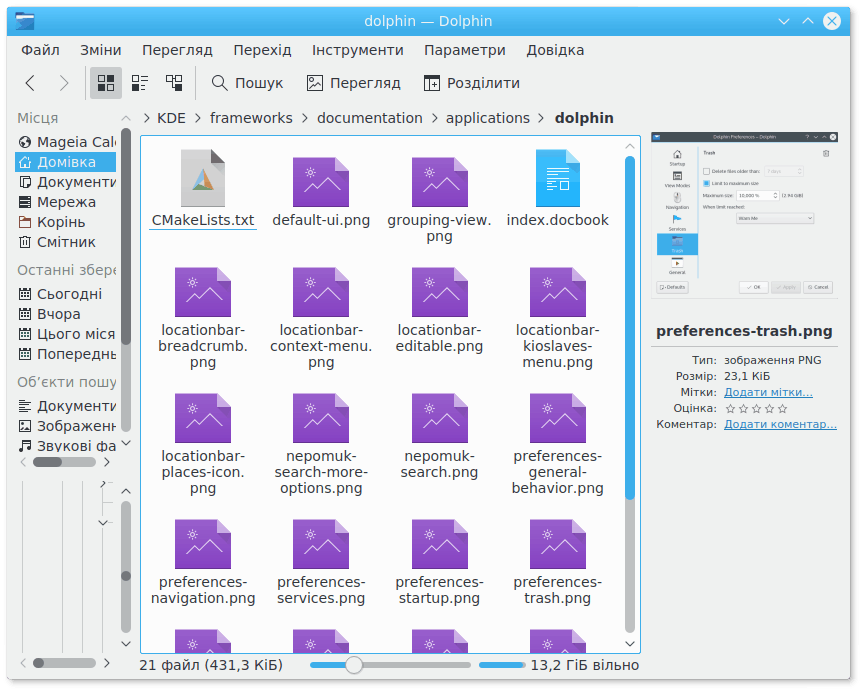Go back with the left arrow button
Screen dimensions: 863x692
(30, 83)
